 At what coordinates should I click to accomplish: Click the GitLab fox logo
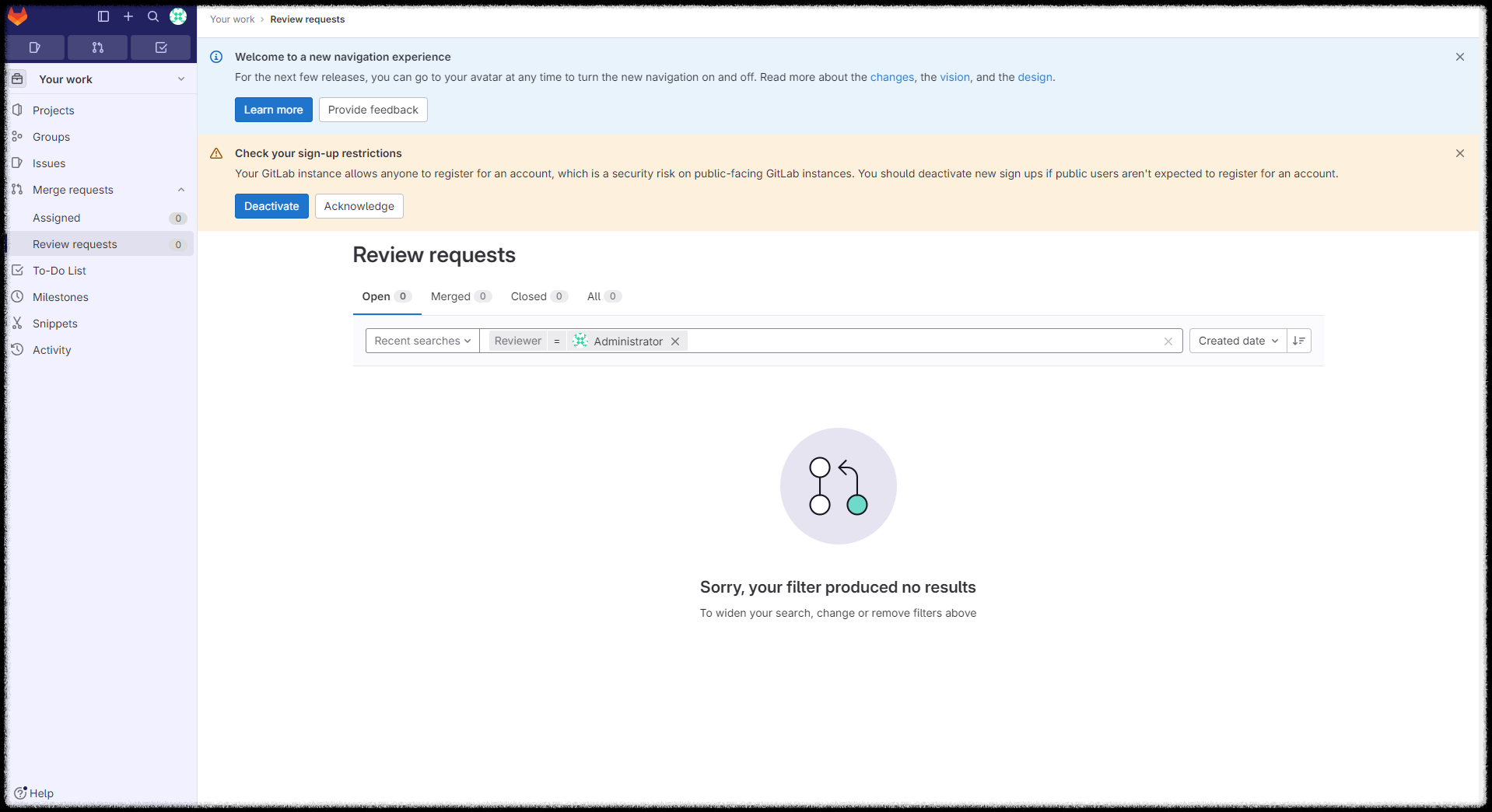[x=18, y=16]
